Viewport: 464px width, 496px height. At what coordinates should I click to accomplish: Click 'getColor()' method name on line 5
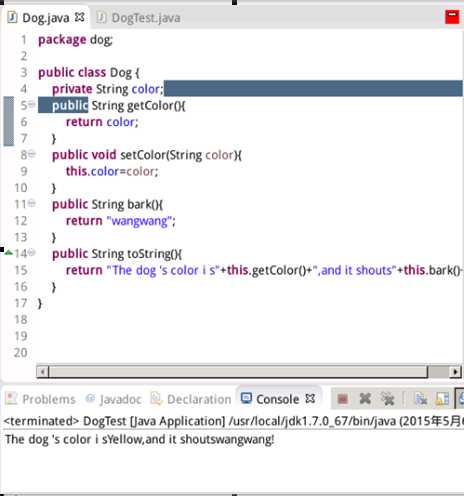154,106
